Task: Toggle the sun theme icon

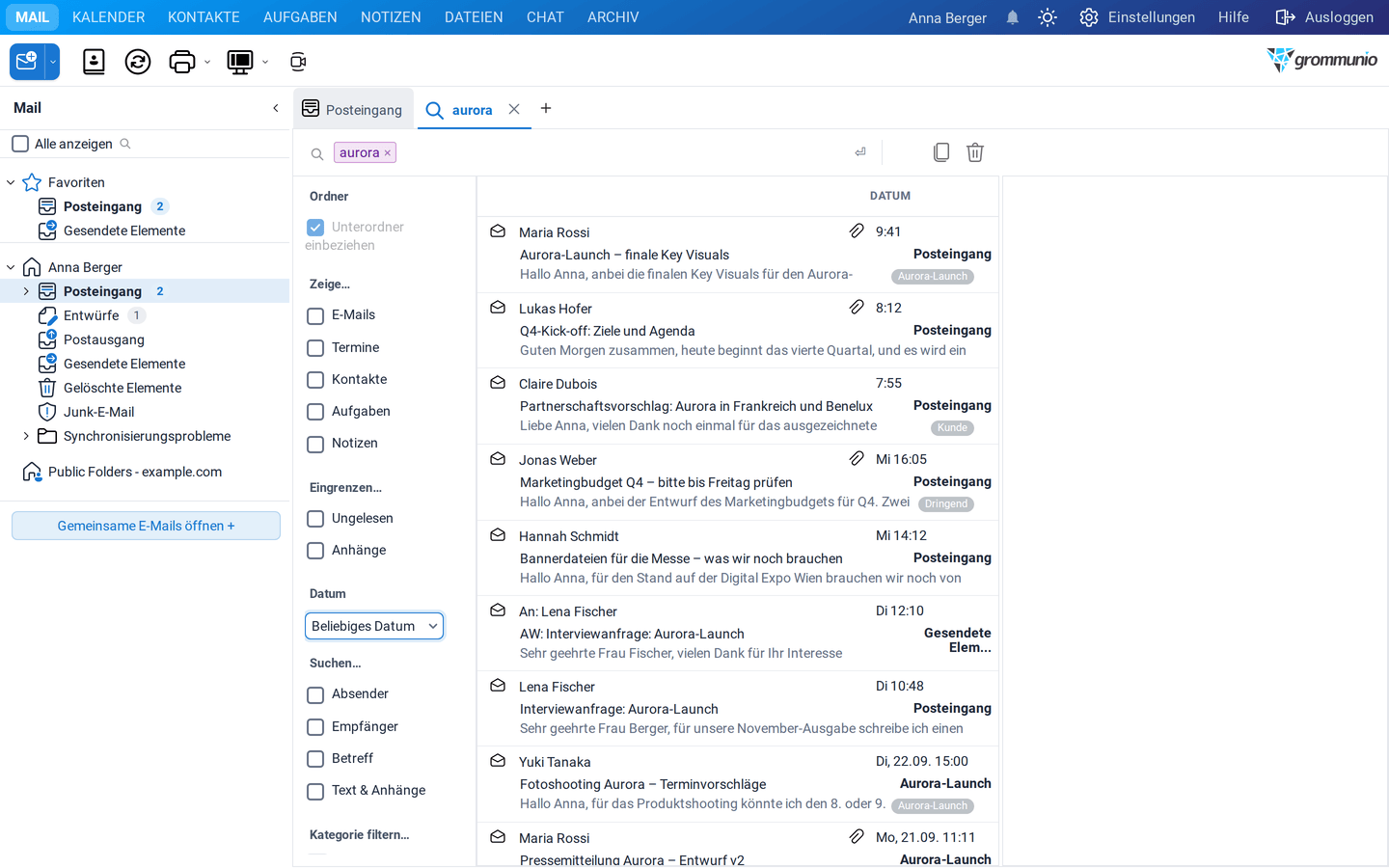Action: (x=1048, y=17)
